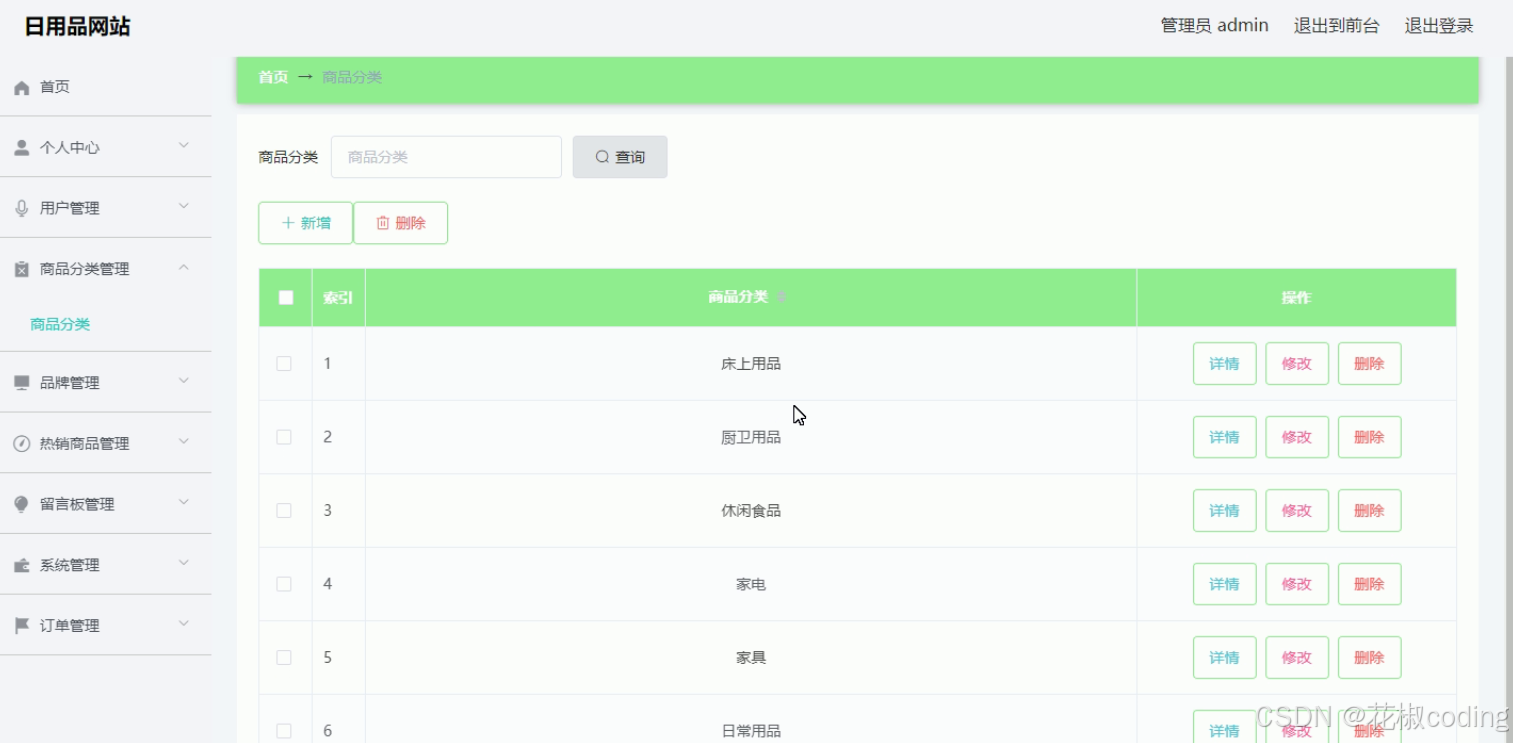Click 详情 for the 家具 row
This screenshot has width=1513, height=743.
click(x=1224, y=657)
